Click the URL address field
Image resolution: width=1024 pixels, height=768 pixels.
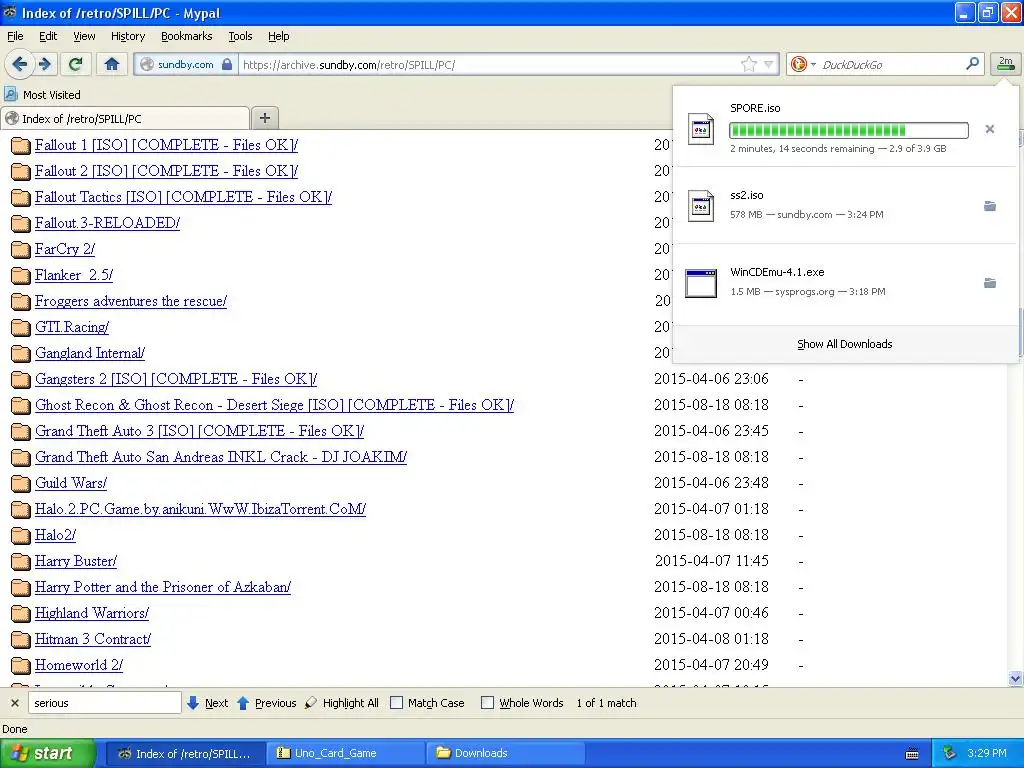pos(490,64)
